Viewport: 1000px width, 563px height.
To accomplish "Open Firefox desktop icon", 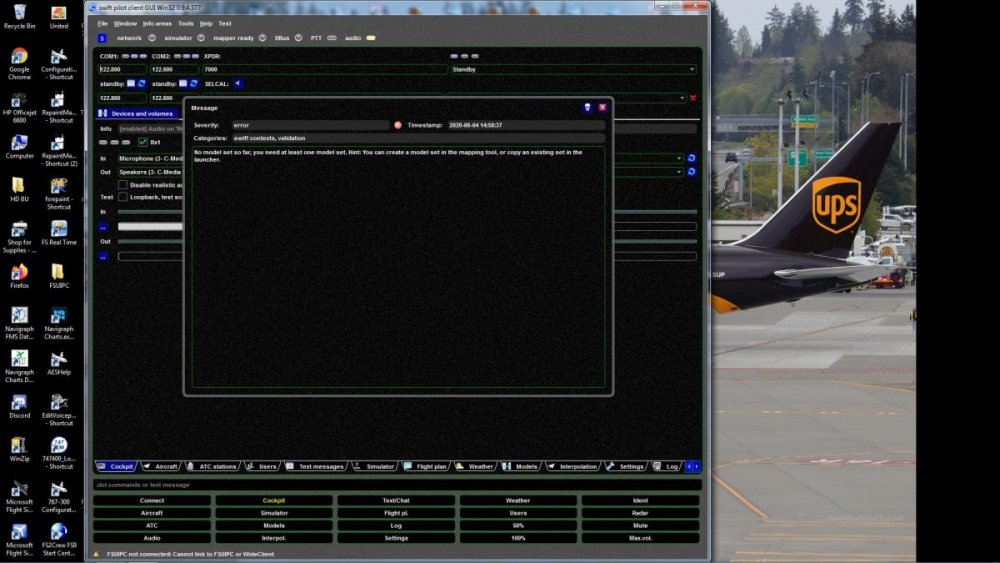I will [19, 276].
